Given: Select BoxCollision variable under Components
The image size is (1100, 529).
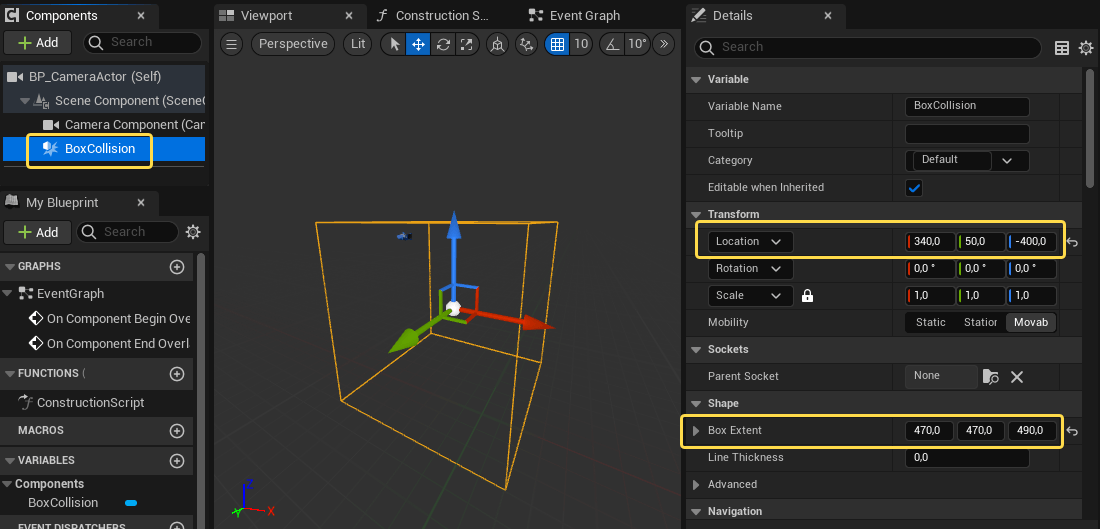Looking at the screenshot, I should pyautogui.click(x=63, y=503).
